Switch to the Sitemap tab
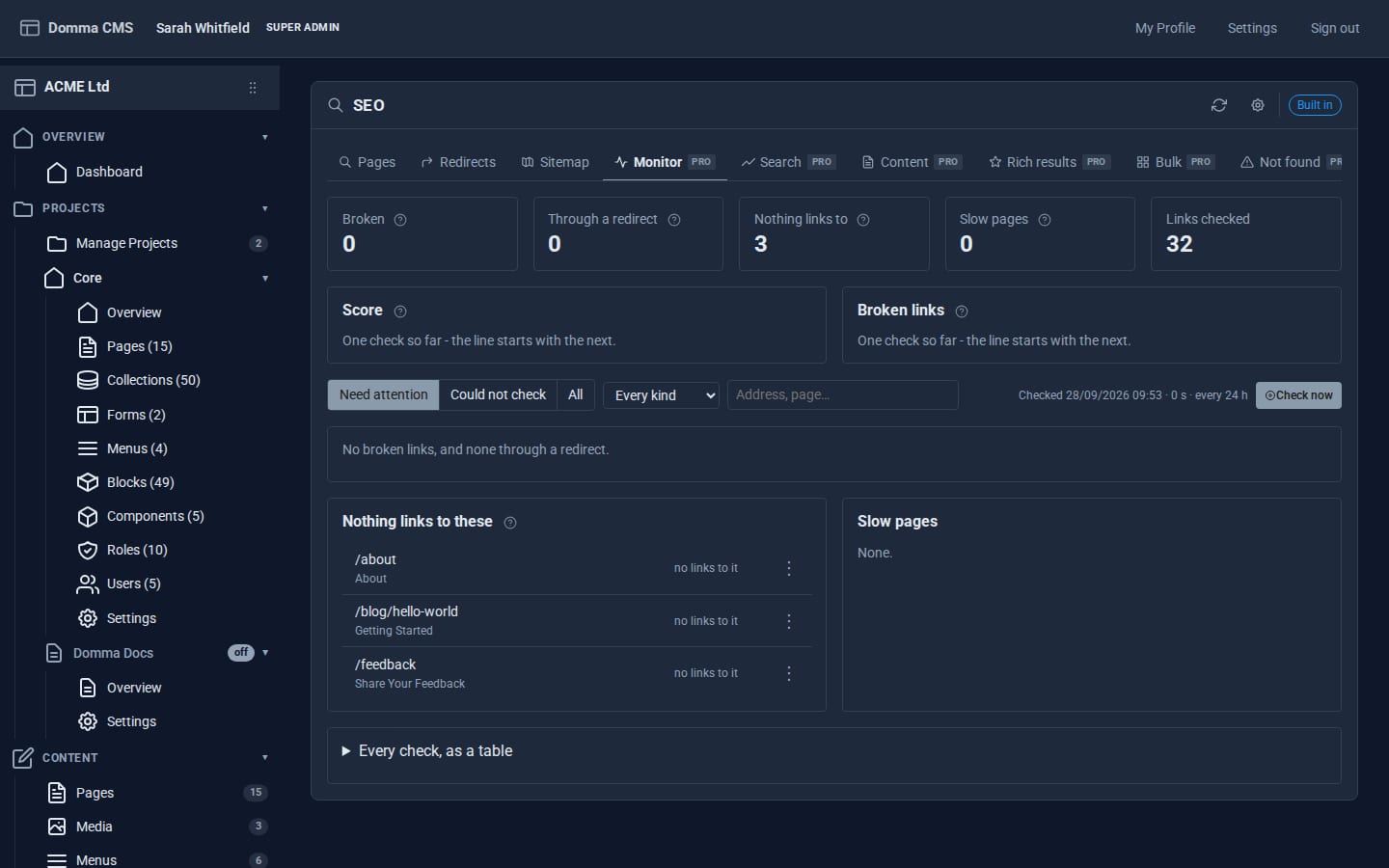 pos(555,162)
